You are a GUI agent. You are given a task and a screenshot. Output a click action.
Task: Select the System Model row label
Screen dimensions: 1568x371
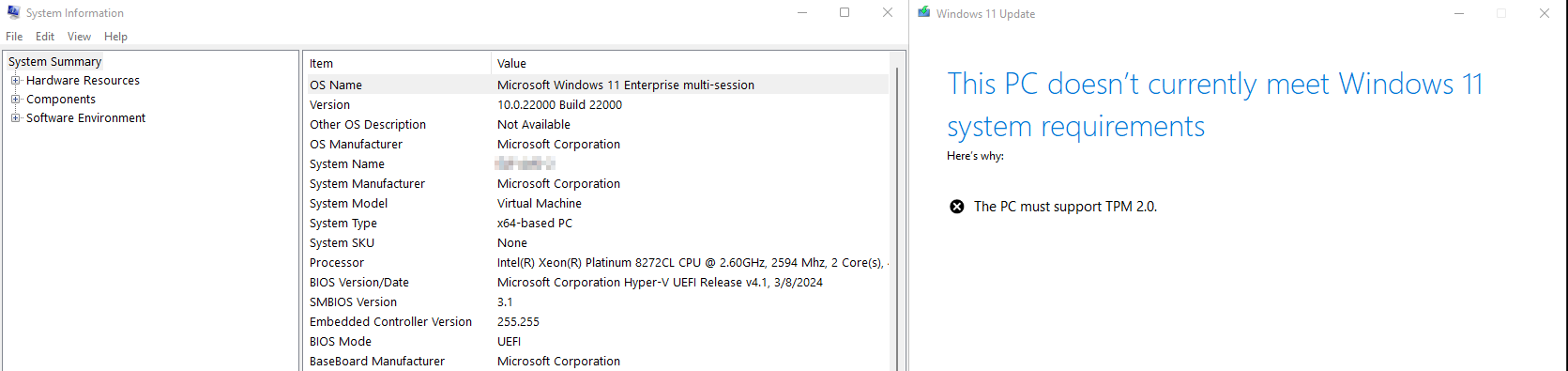coord(349,204)
